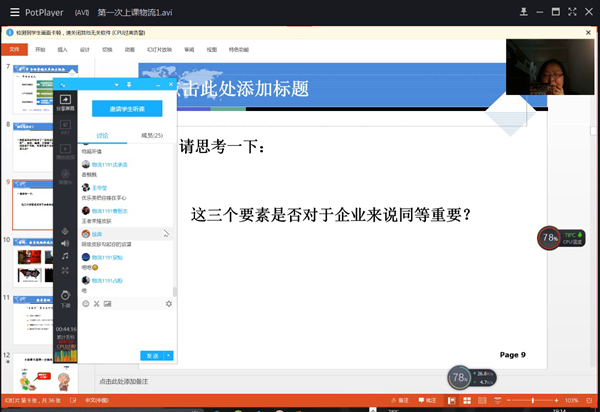Open the 动画 (Animations) ribbon tab
The width and height of the screenshot is (600, 412).
(130, 50)
